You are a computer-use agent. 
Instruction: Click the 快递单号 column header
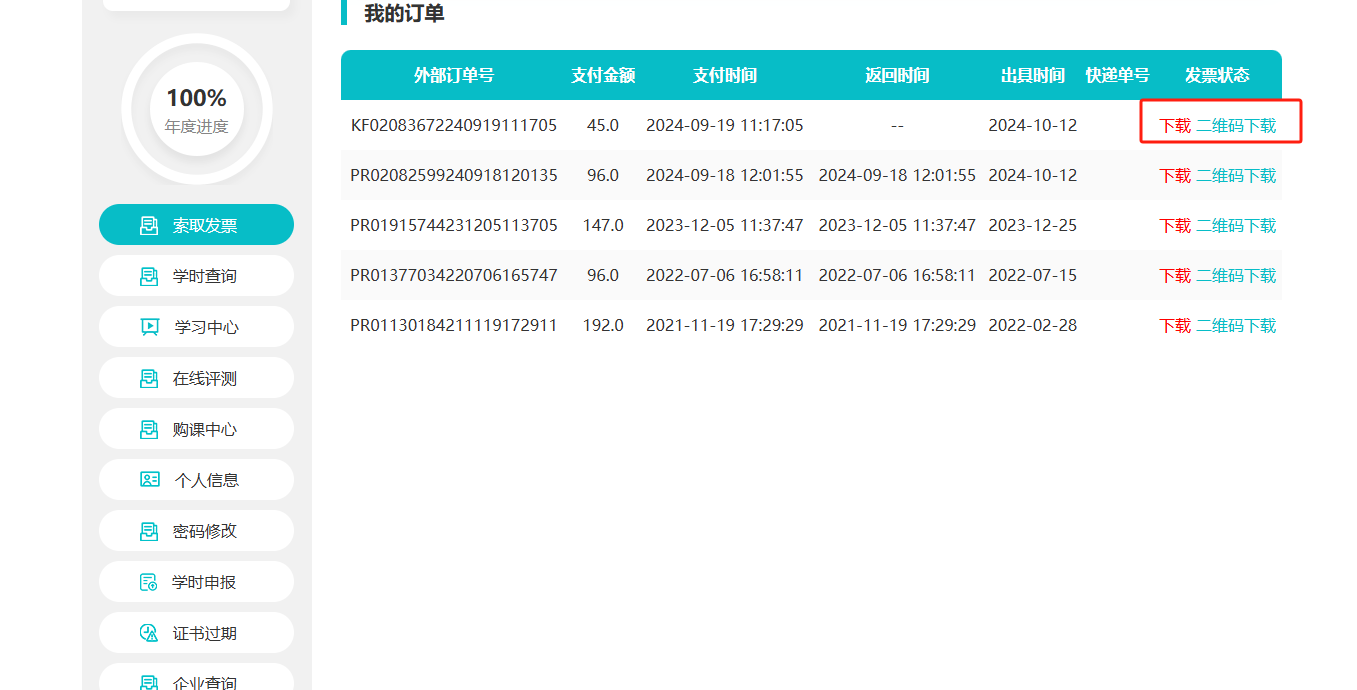pyautogui.click(x=1117, y=76)
